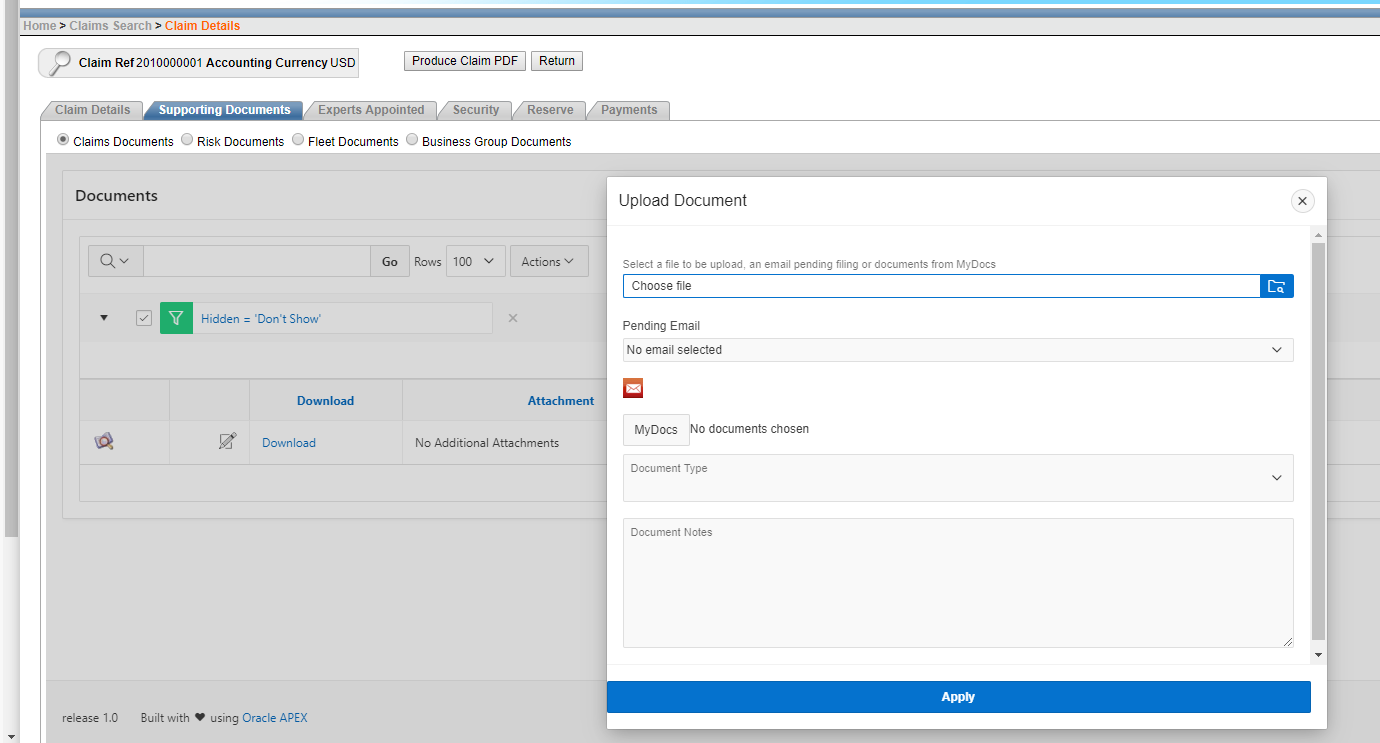Viewport: 1380px width, 743px height.
Task: Open the Rows per page dropdown
Action: click(474, 261)
